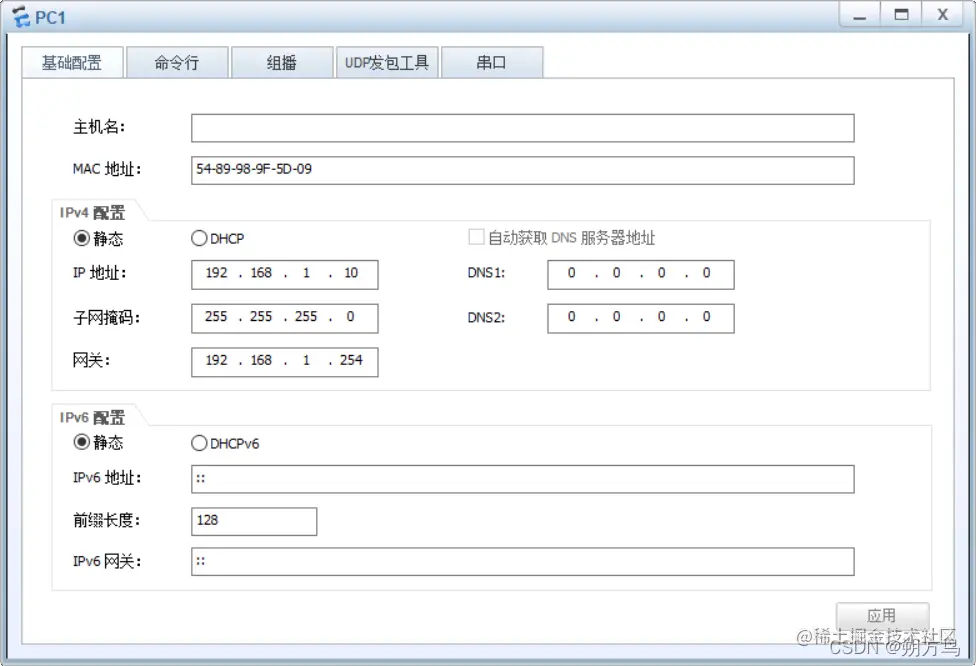976x666 pixels.
Task: Click the DNS2 address field
Action: pos(640,317)
